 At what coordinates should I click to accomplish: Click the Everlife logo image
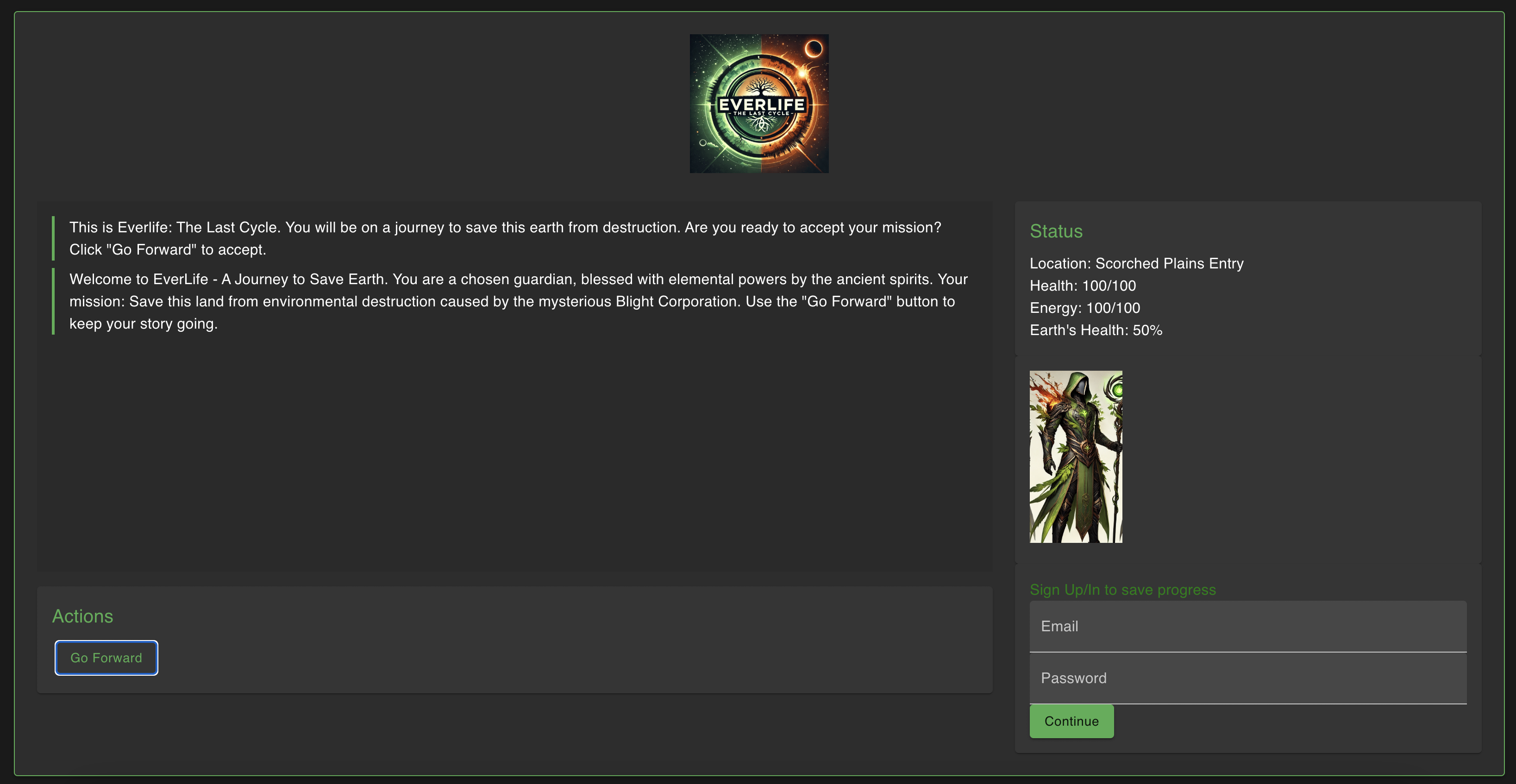758,104
